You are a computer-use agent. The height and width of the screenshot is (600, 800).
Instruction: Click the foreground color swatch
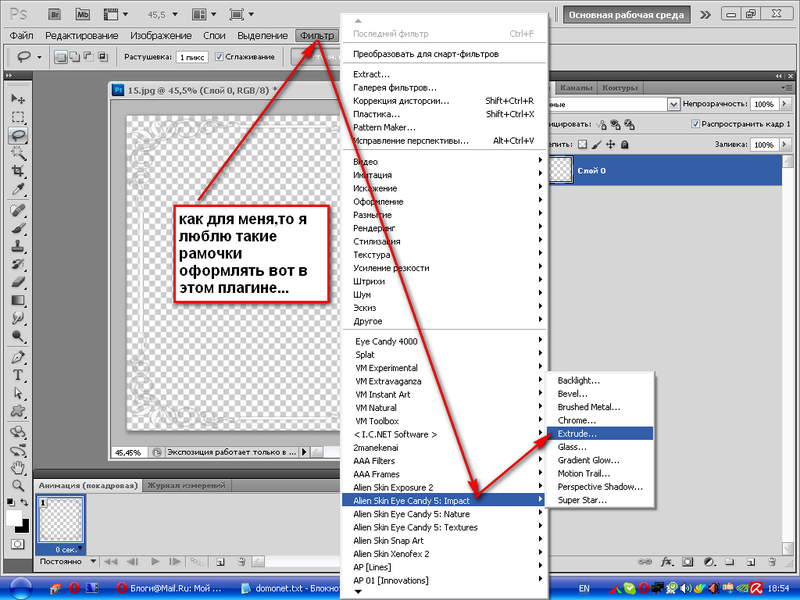pyautogui.click(x=13, y=518)
